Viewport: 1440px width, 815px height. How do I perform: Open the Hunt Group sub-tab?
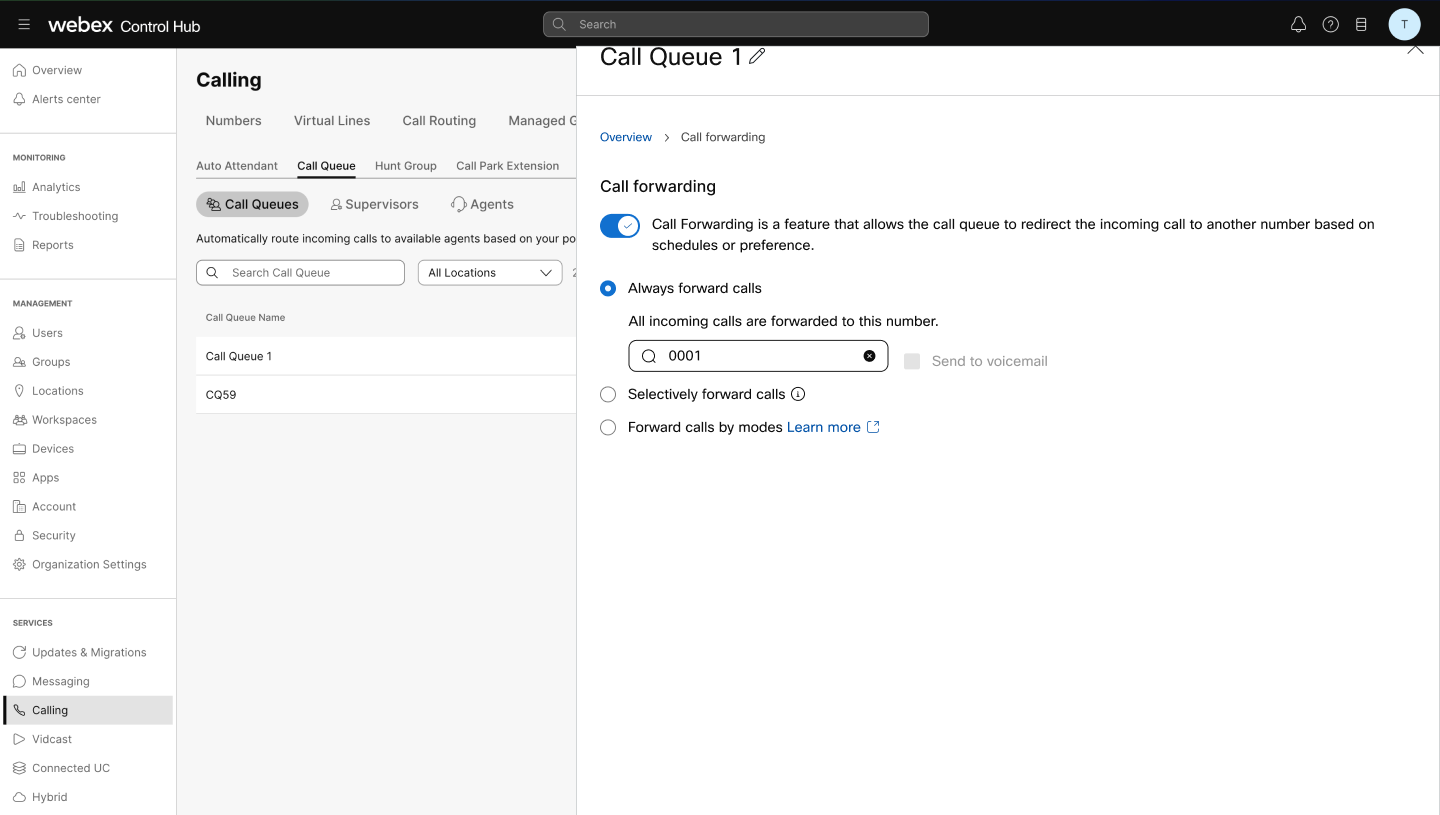[406, 166]
